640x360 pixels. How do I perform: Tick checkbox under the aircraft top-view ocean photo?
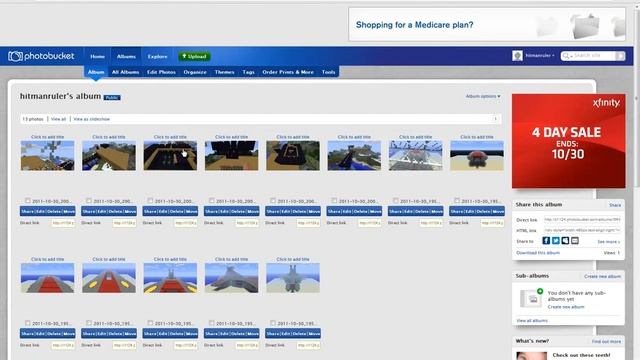click(x=273, y=323)
